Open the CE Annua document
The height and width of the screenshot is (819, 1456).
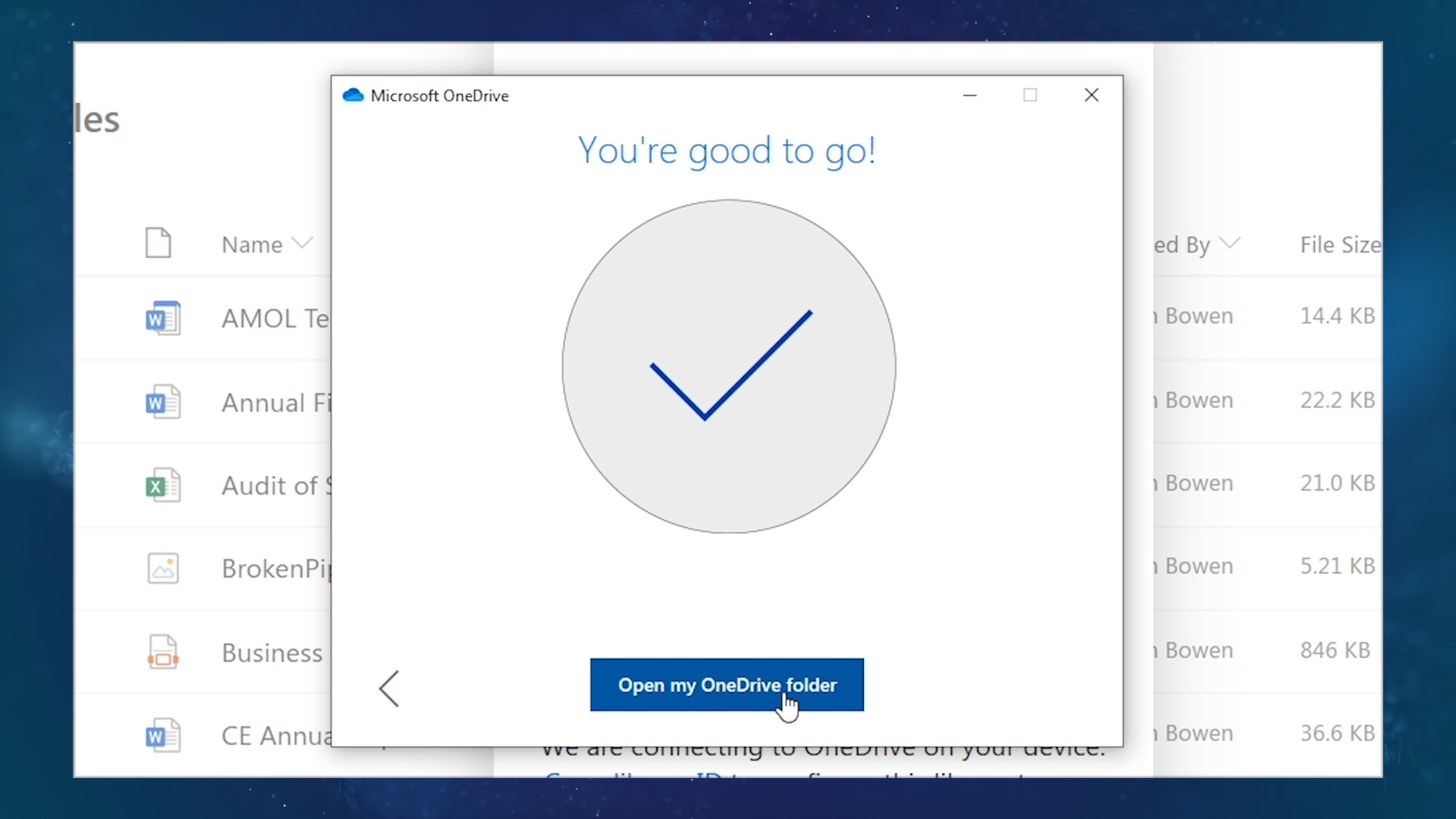(x=276, y=736)
